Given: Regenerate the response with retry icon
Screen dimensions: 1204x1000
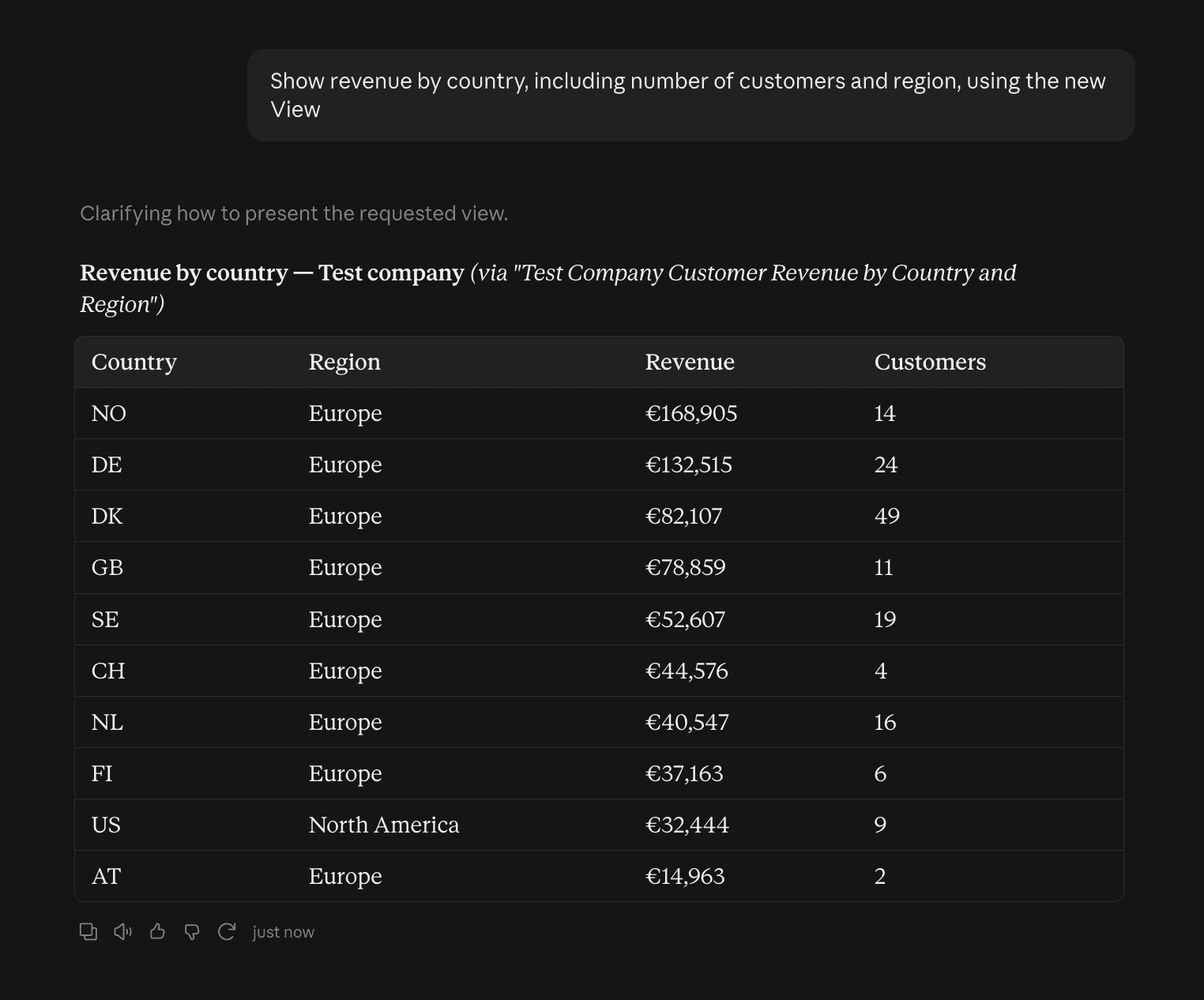Looking at the screenshot, I should (x=227, y=932).
